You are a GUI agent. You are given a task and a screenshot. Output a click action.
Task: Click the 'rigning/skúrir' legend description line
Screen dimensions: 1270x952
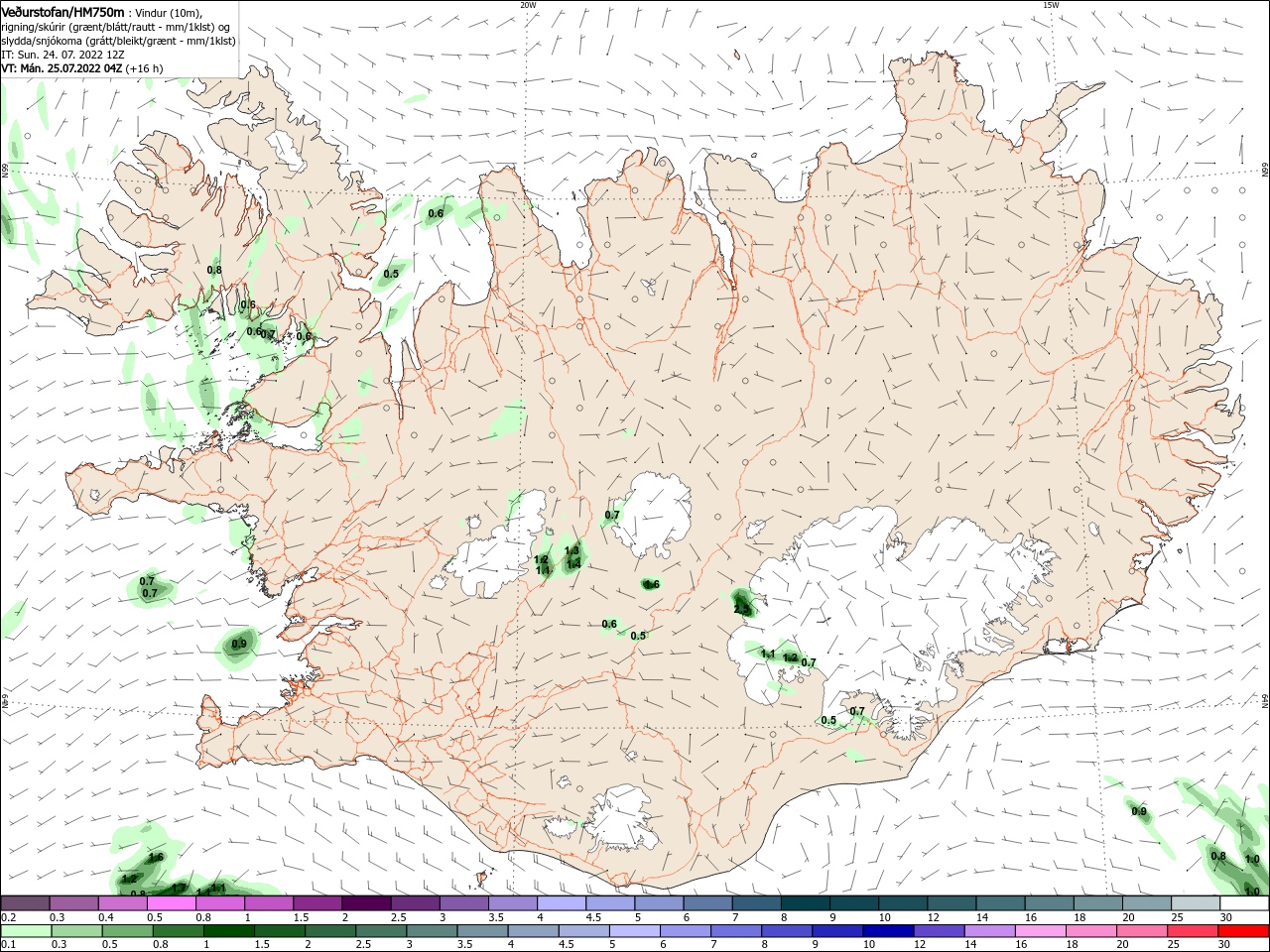click(x=115, y=27)
